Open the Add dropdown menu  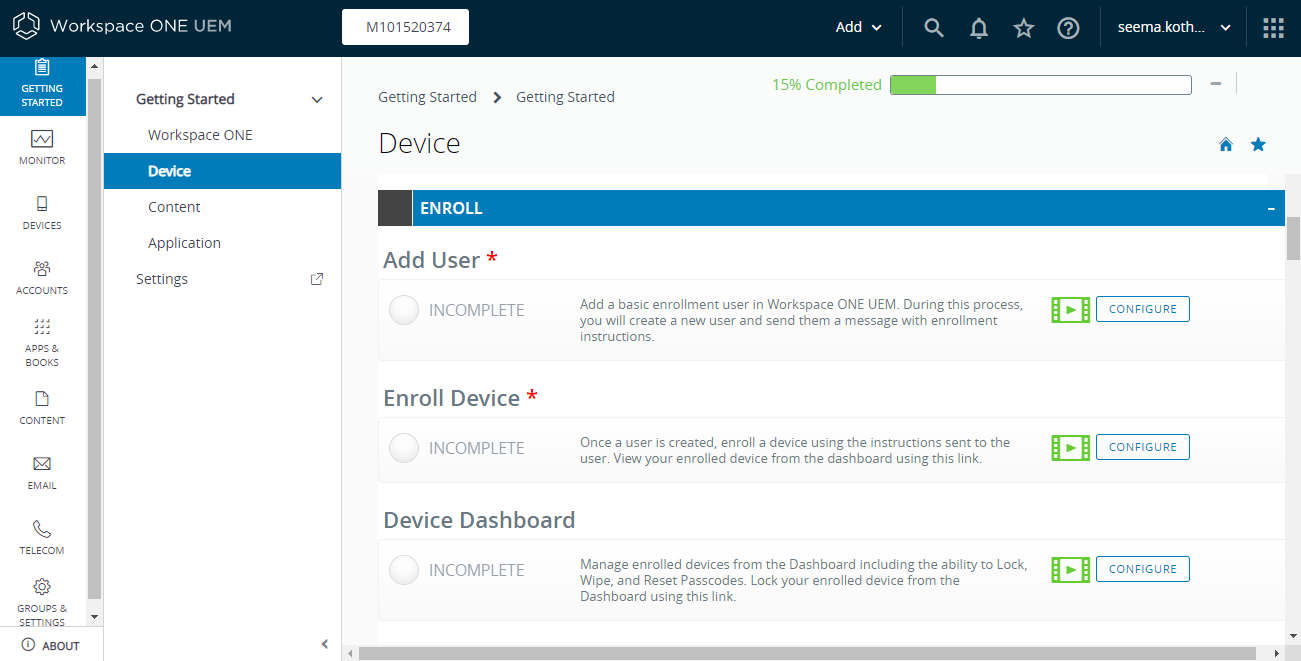[x=859, y=27]
